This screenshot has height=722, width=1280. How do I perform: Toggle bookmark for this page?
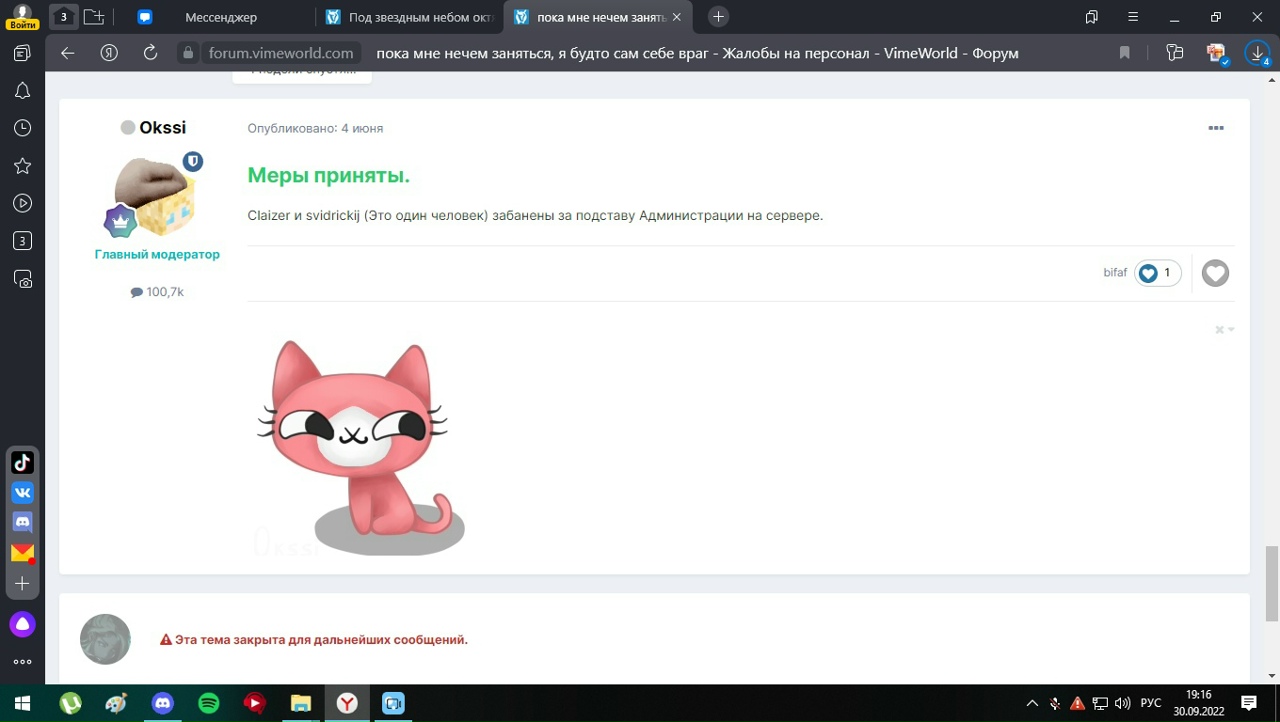(x=1125, y=53)
